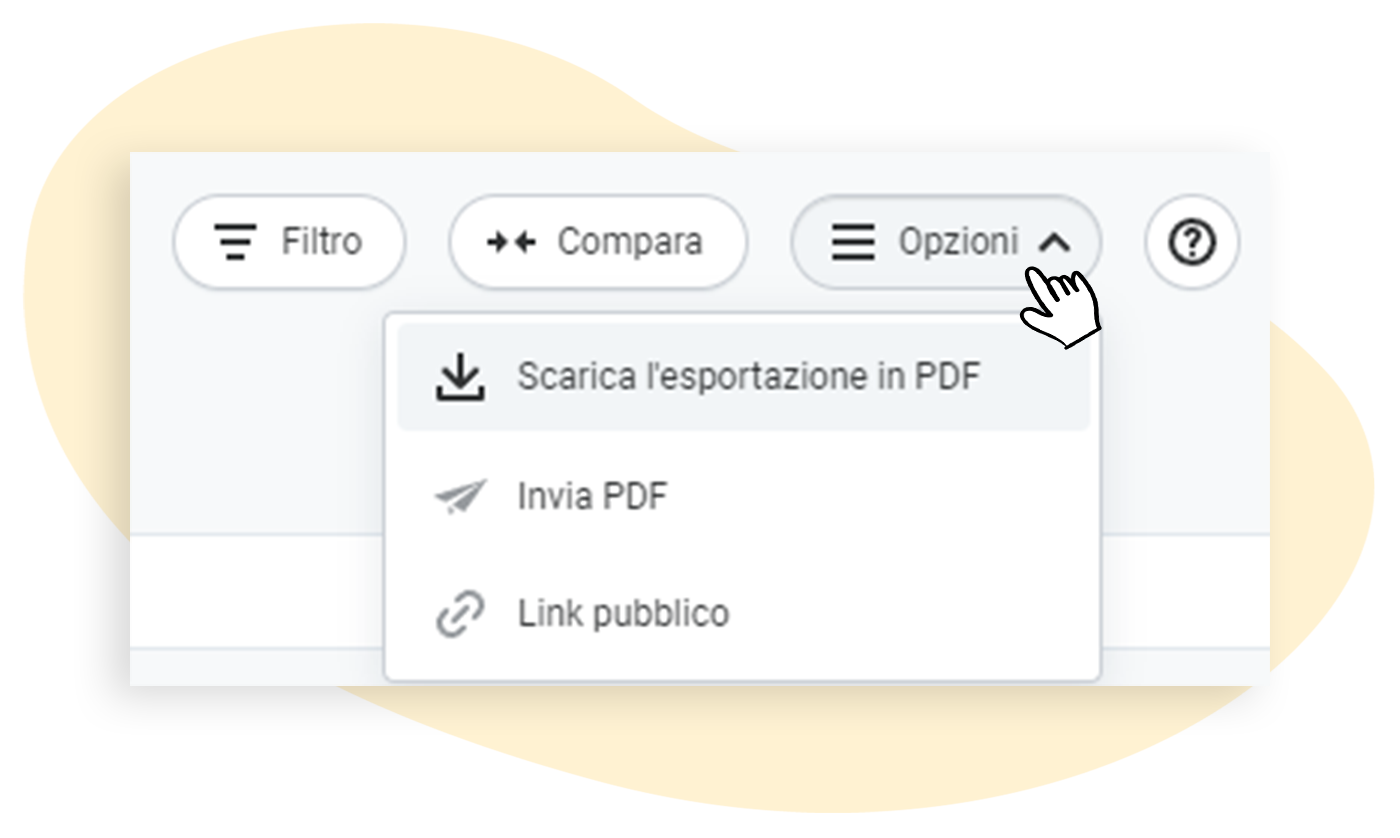Open help with the question mark icon
The height and width of the screenshot is (838, 1400).
(x=1192, y=243)
